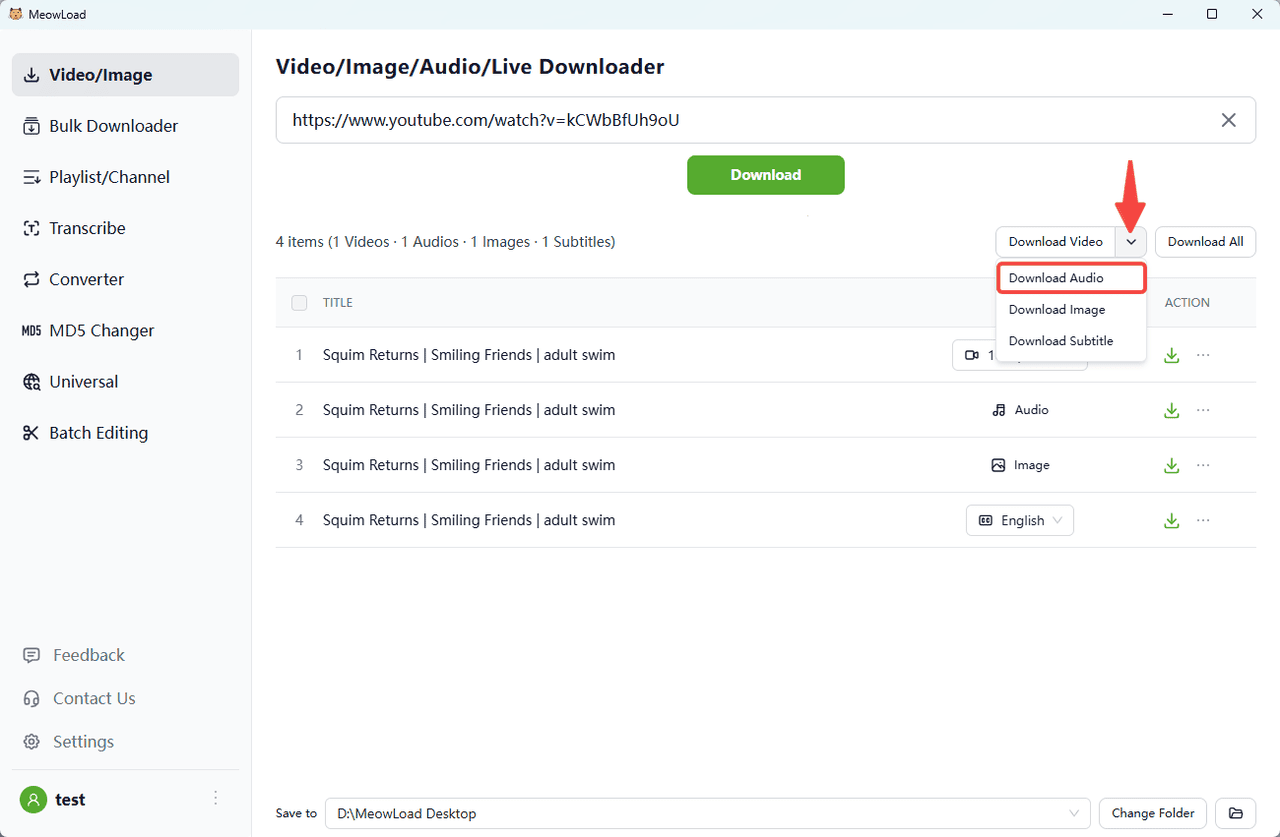Click the download icon for the Audio row

[1171, 410]
